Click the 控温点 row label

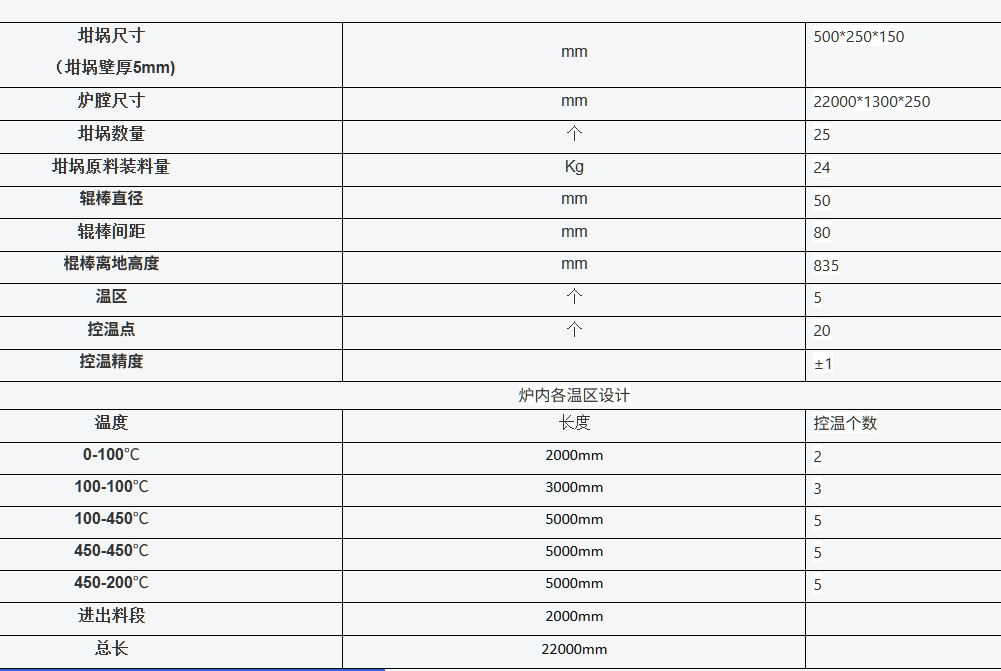point(111,329)
